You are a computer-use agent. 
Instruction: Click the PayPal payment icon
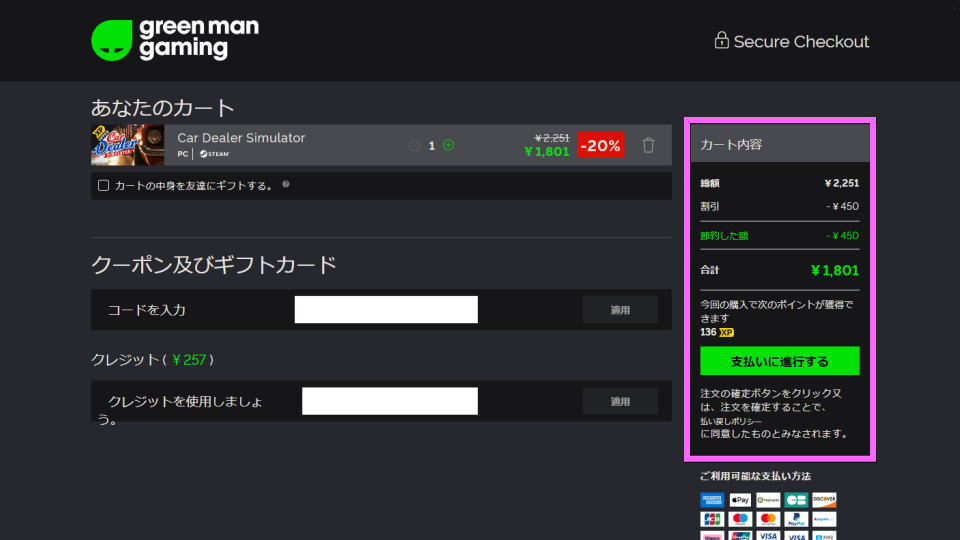(x=796, y=519)
